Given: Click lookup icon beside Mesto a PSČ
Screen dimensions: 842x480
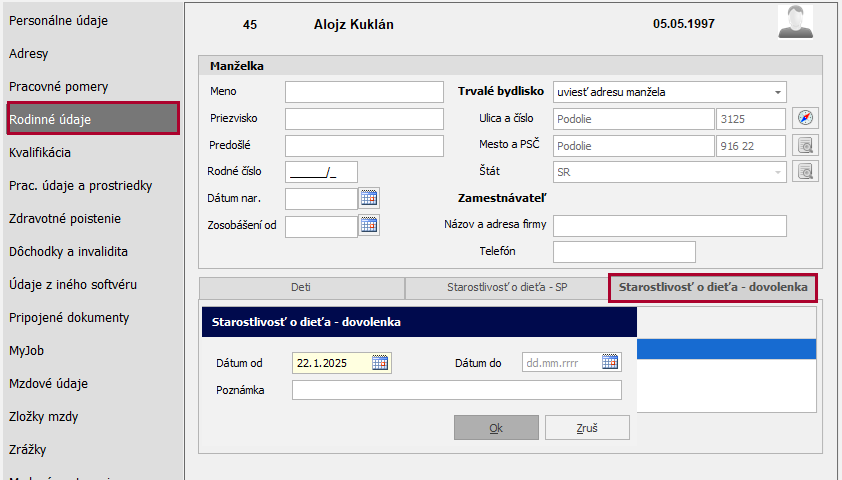Looking at the screenshot, I should [806, 145].
